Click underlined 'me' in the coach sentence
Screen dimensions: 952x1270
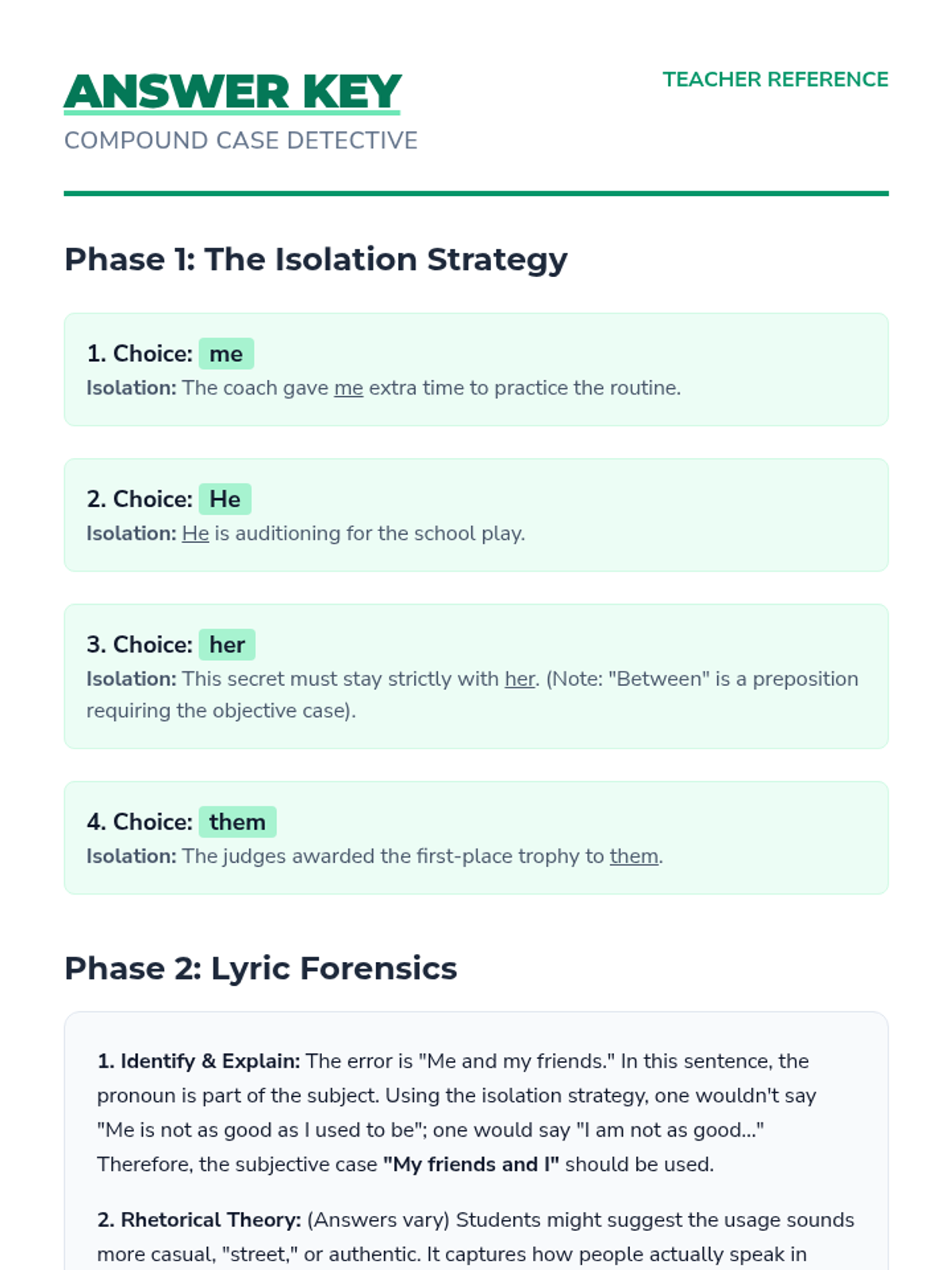[x=348, y=388]
